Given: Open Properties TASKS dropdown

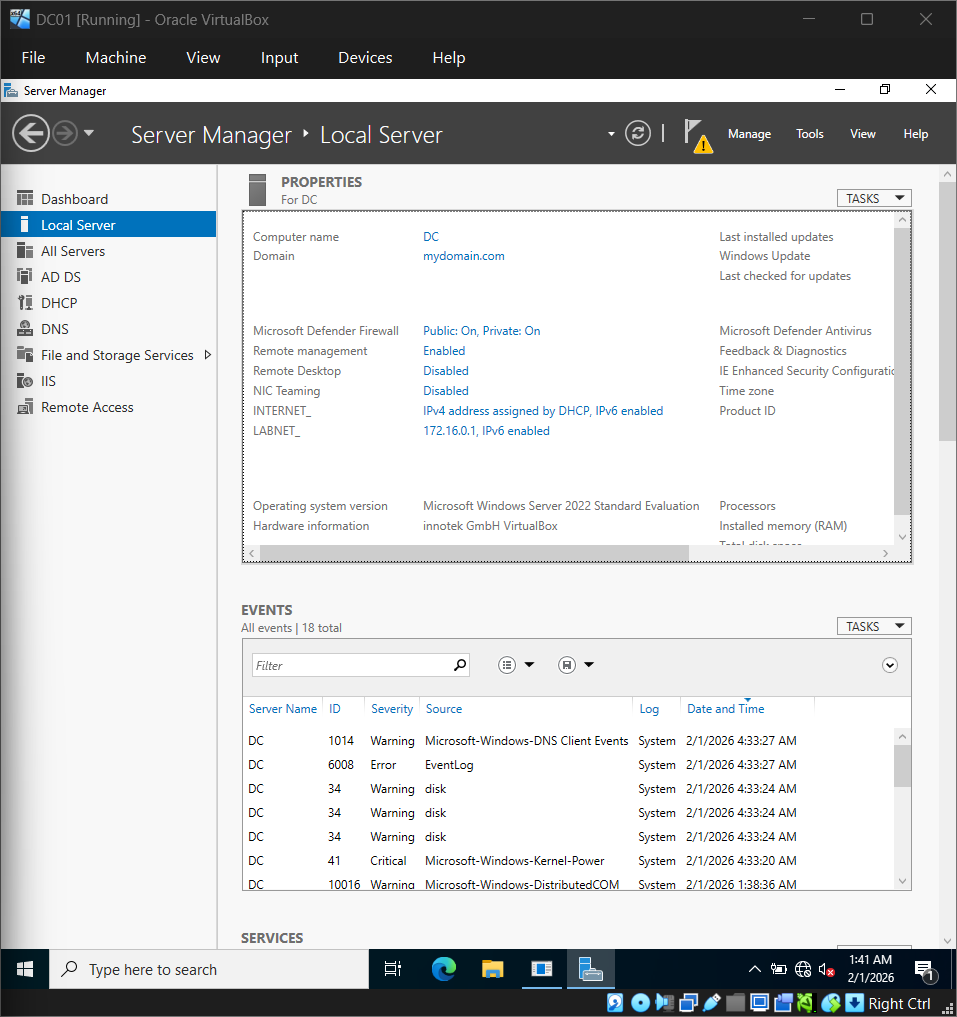Looking at the screenshot, I should (874, 198).
